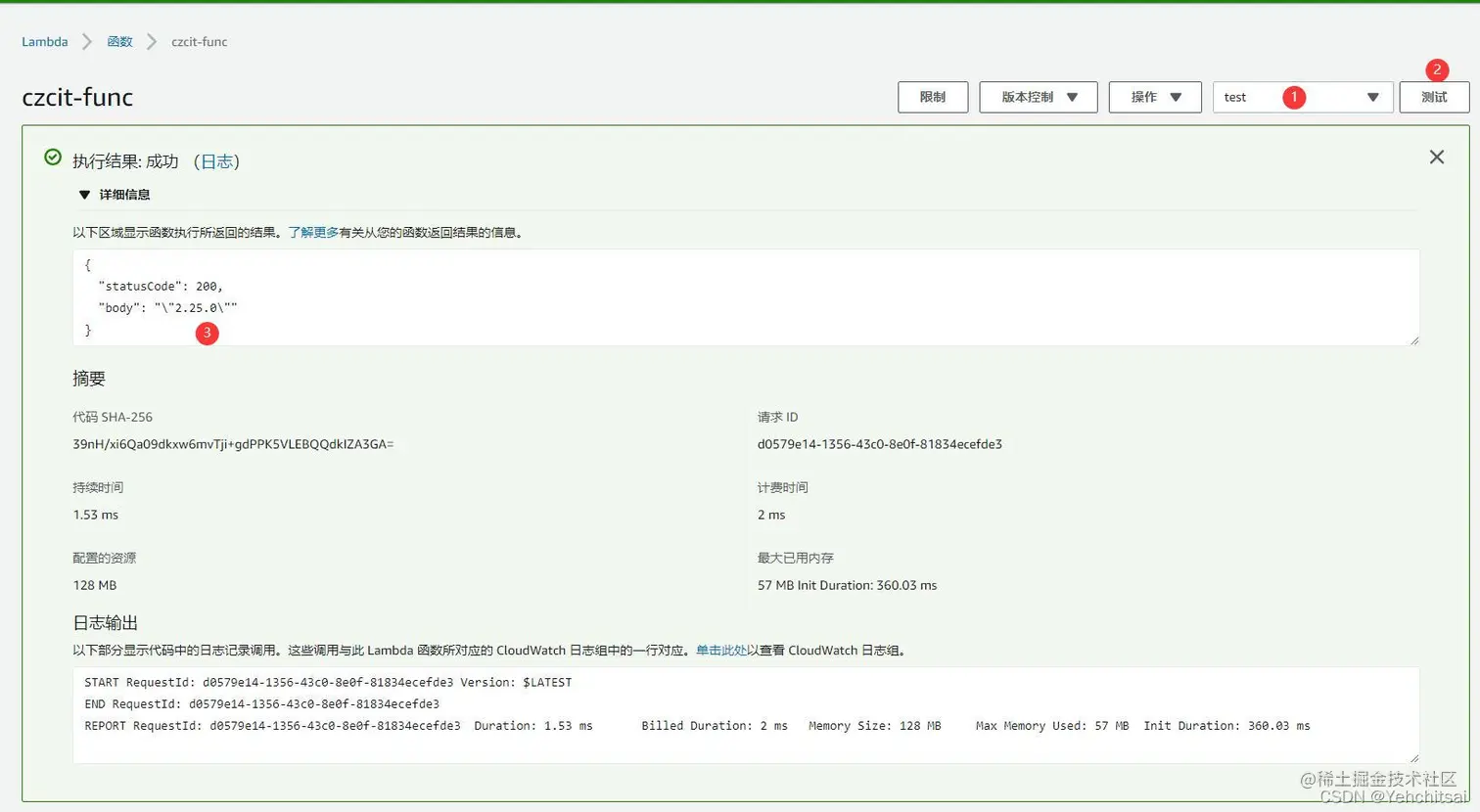Open the 日志 link in result header
Image resolution: width=1480 pixels, height=812 pixels.
[216, 161]
